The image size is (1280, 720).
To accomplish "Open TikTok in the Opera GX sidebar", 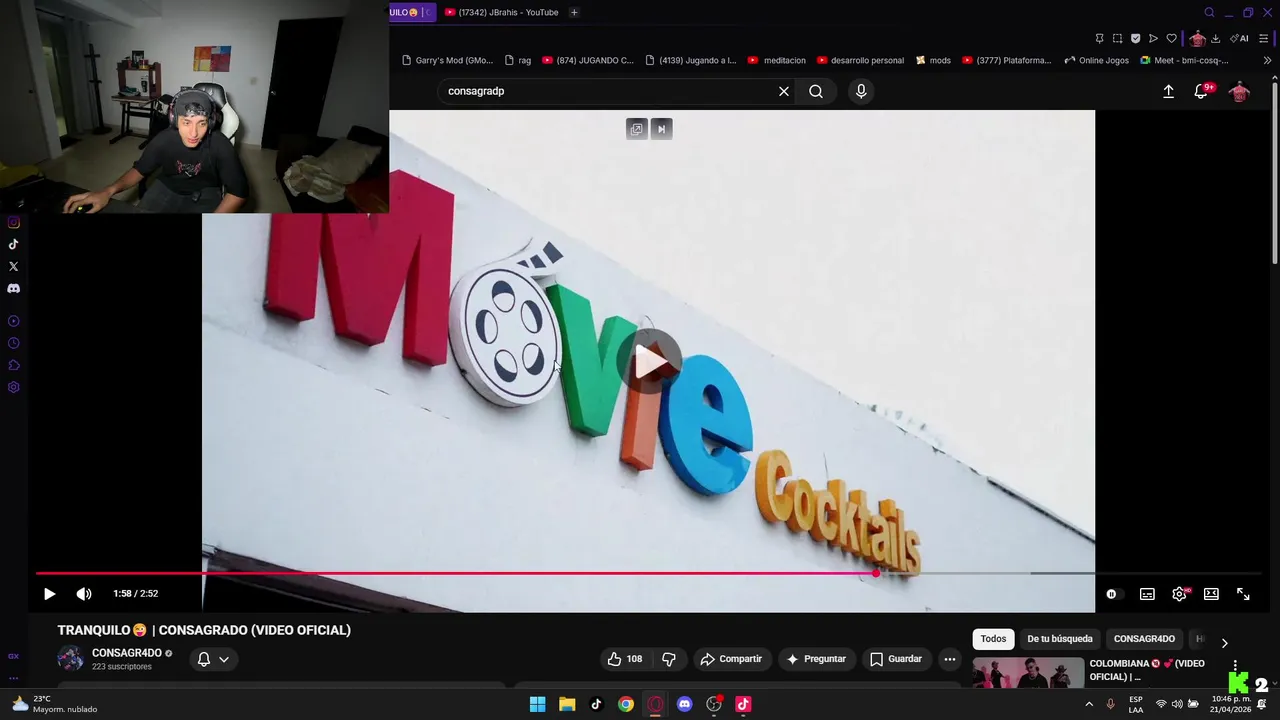I will pos(13,244).
